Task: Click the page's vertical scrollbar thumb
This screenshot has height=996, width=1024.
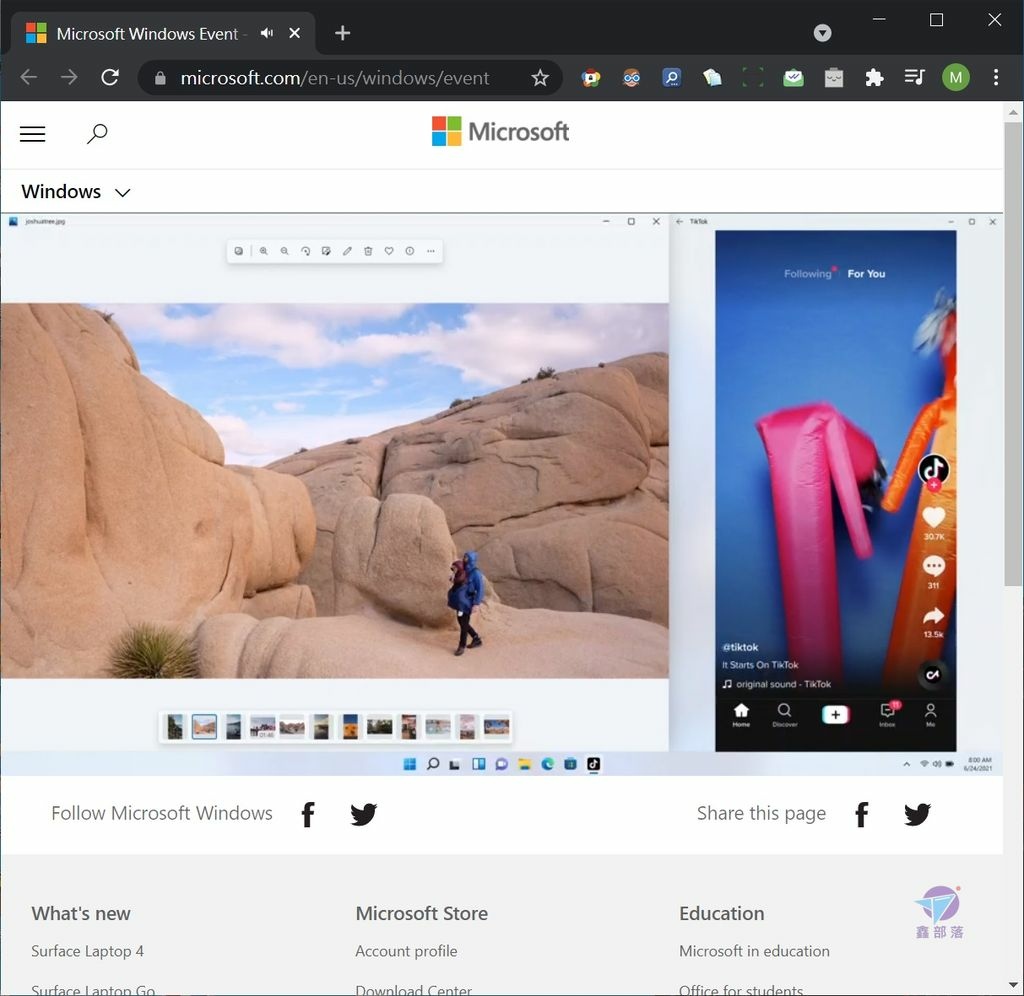Action: (x=1013, y=353)
